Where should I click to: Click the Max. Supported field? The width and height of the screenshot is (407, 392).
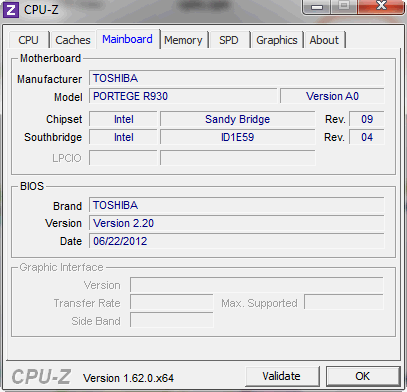pos(344,303)
